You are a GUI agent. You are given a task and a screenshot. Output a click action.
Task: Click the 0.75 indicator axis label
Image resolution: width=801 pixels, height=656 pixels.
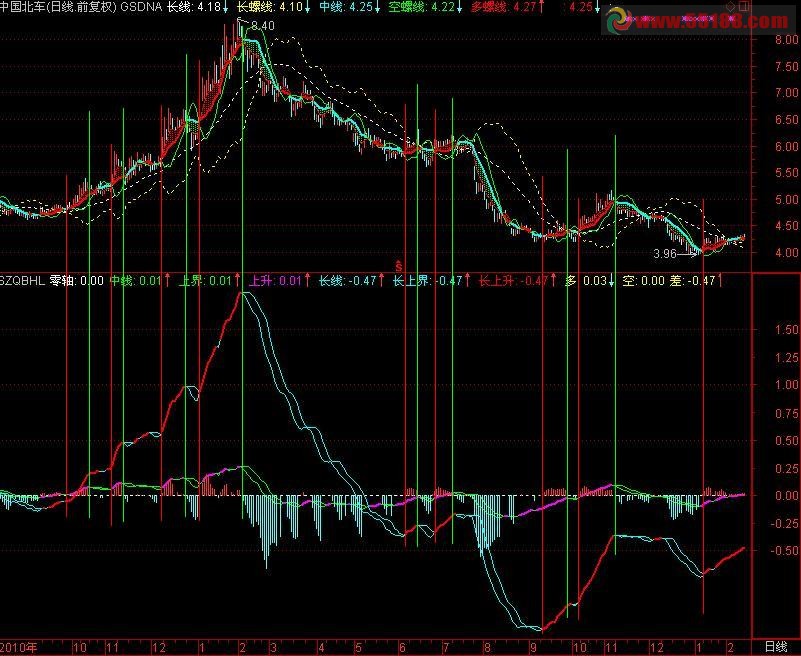[786, 413]
